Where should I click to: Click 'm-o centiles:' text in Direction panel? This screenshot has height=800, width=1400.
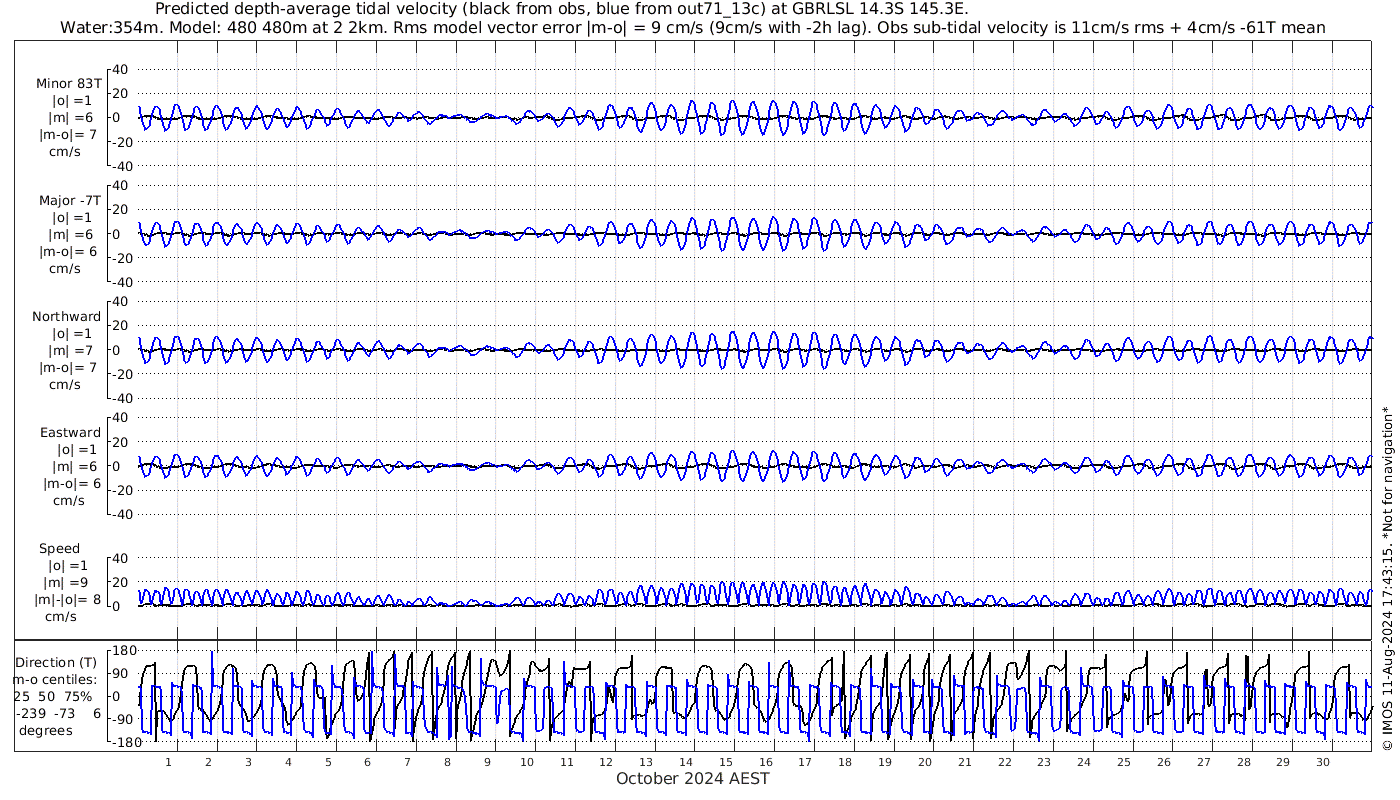coord(56,680)
